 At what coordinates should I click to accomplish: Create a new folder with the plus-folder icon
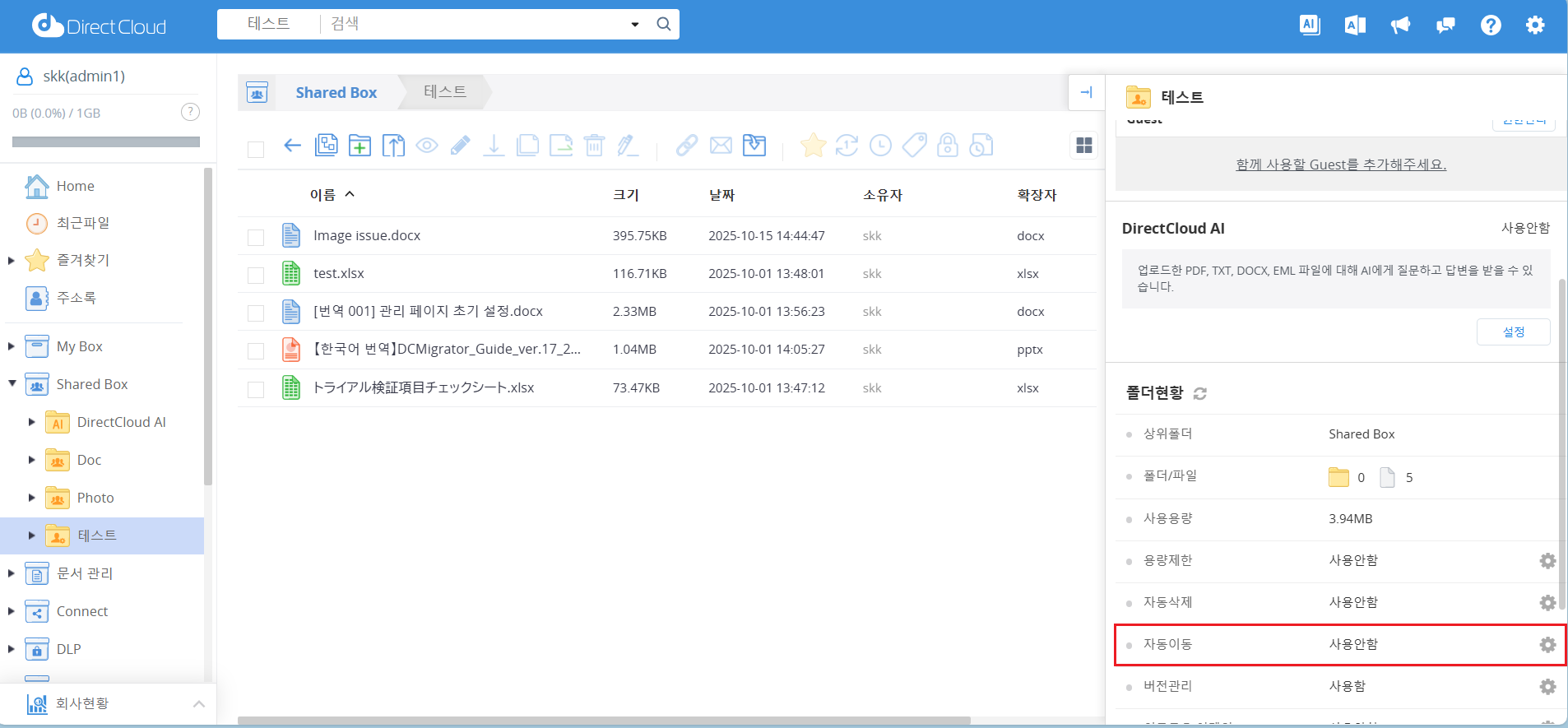point(360,146)
